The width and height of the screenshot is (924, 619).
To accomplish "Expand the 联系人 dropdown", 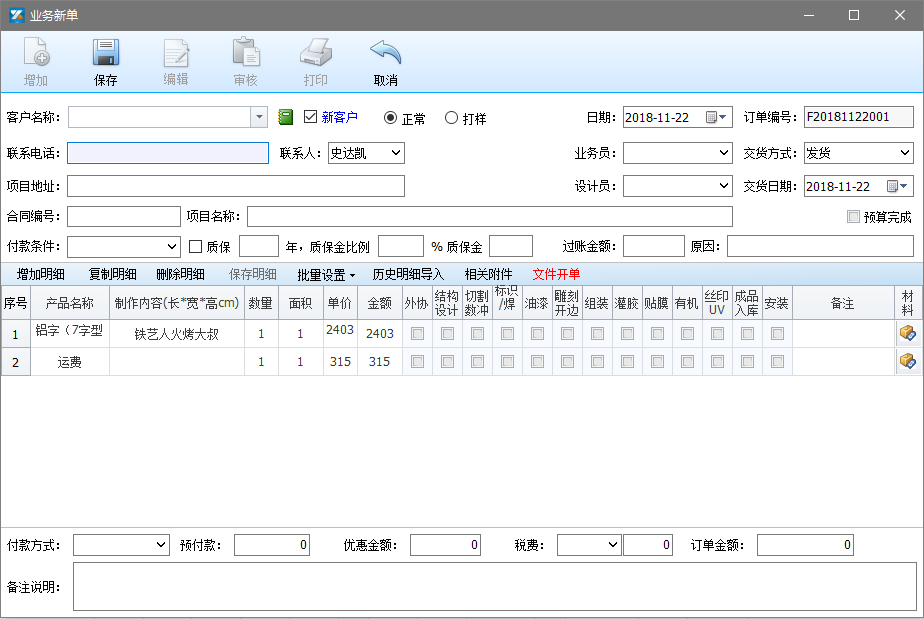I will point(395,153).
